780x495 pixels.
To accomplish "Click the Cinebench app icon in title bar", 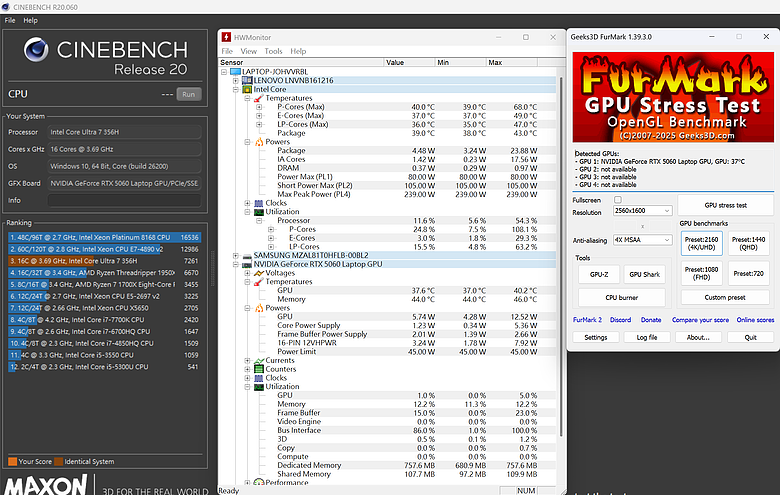I will [6, 7].
